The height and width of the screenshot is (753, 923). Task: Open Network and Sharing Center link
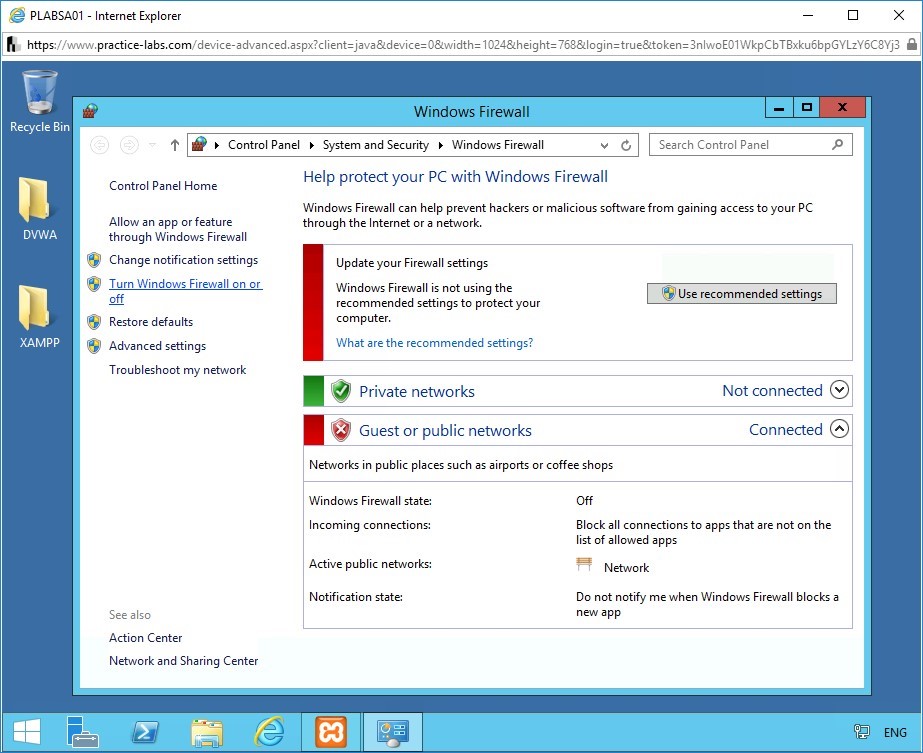pyautogui.click(x=183, y=661)
